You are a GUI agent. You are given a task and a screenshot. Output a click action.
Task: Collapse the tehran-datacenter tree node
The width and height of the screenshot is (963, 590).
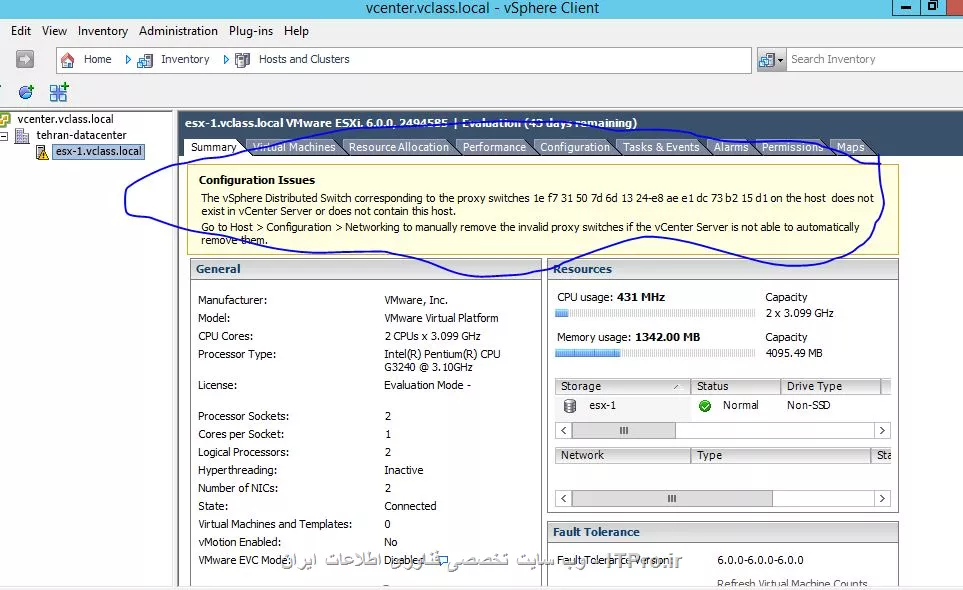pyautogui.click(x=4, y=136)
